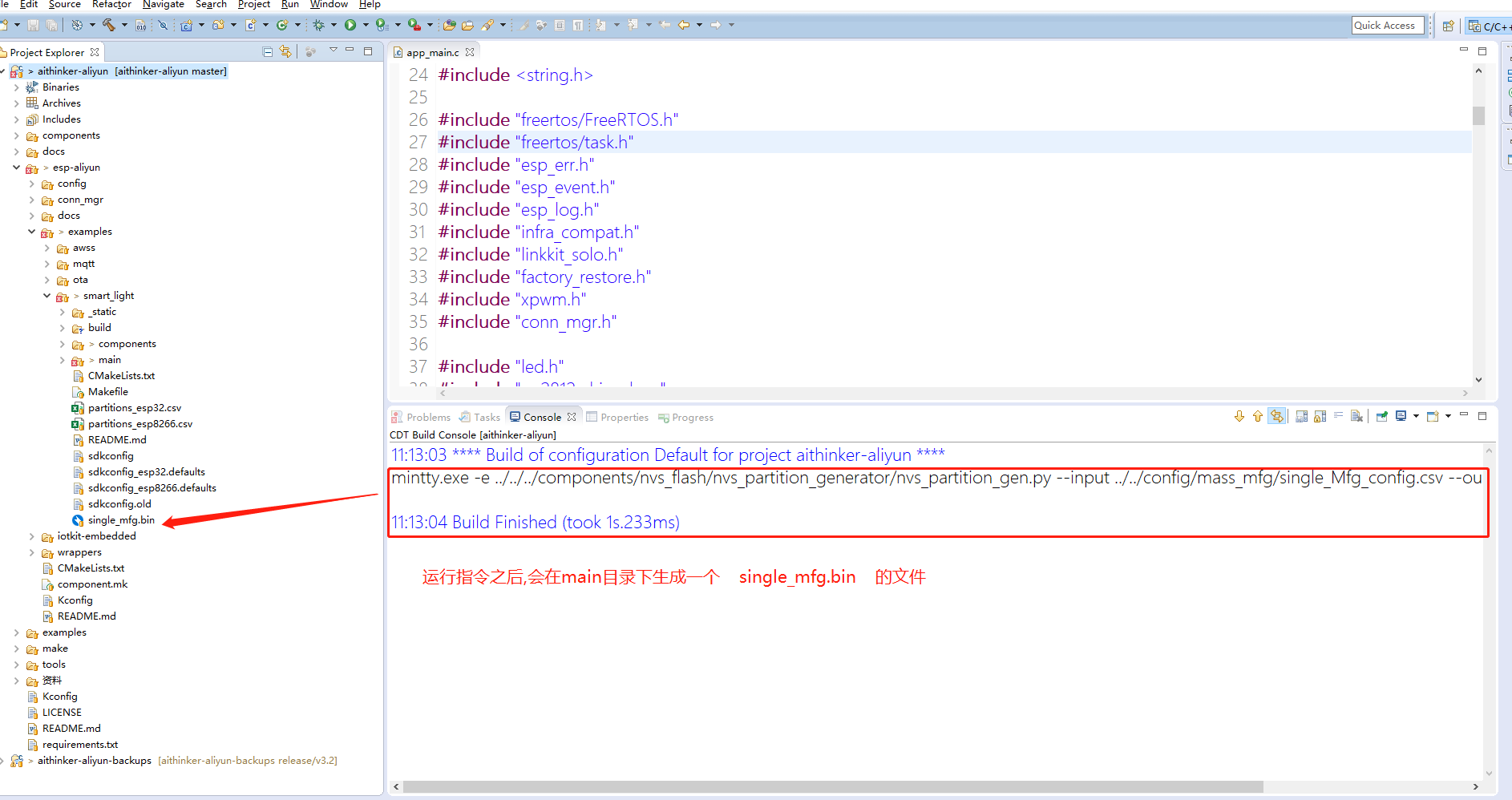Click the Save toolbar icon
The image size is (1512, 800).
pos(34,25)
